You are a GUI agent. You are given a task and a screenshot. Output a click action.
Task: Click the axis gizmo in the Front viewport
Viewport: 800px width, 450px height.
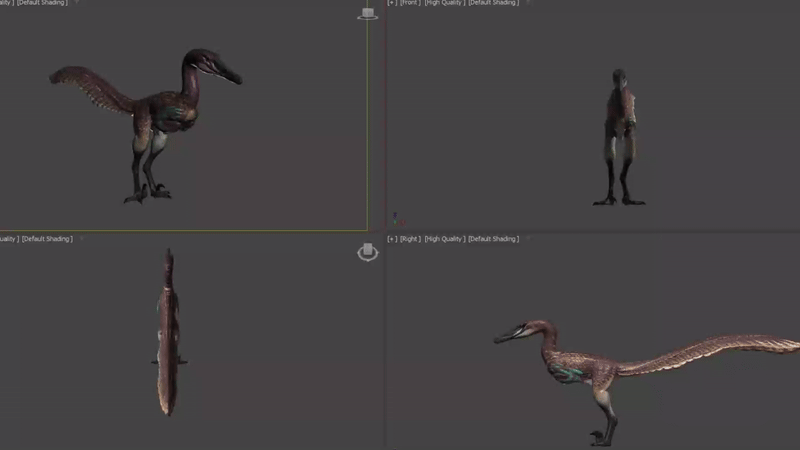click(395, 219)
